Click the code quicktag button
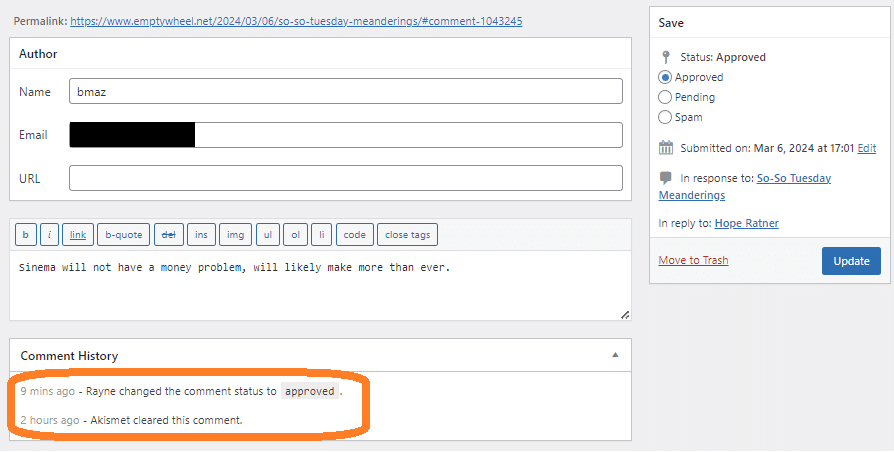 (x=354, y=235)
